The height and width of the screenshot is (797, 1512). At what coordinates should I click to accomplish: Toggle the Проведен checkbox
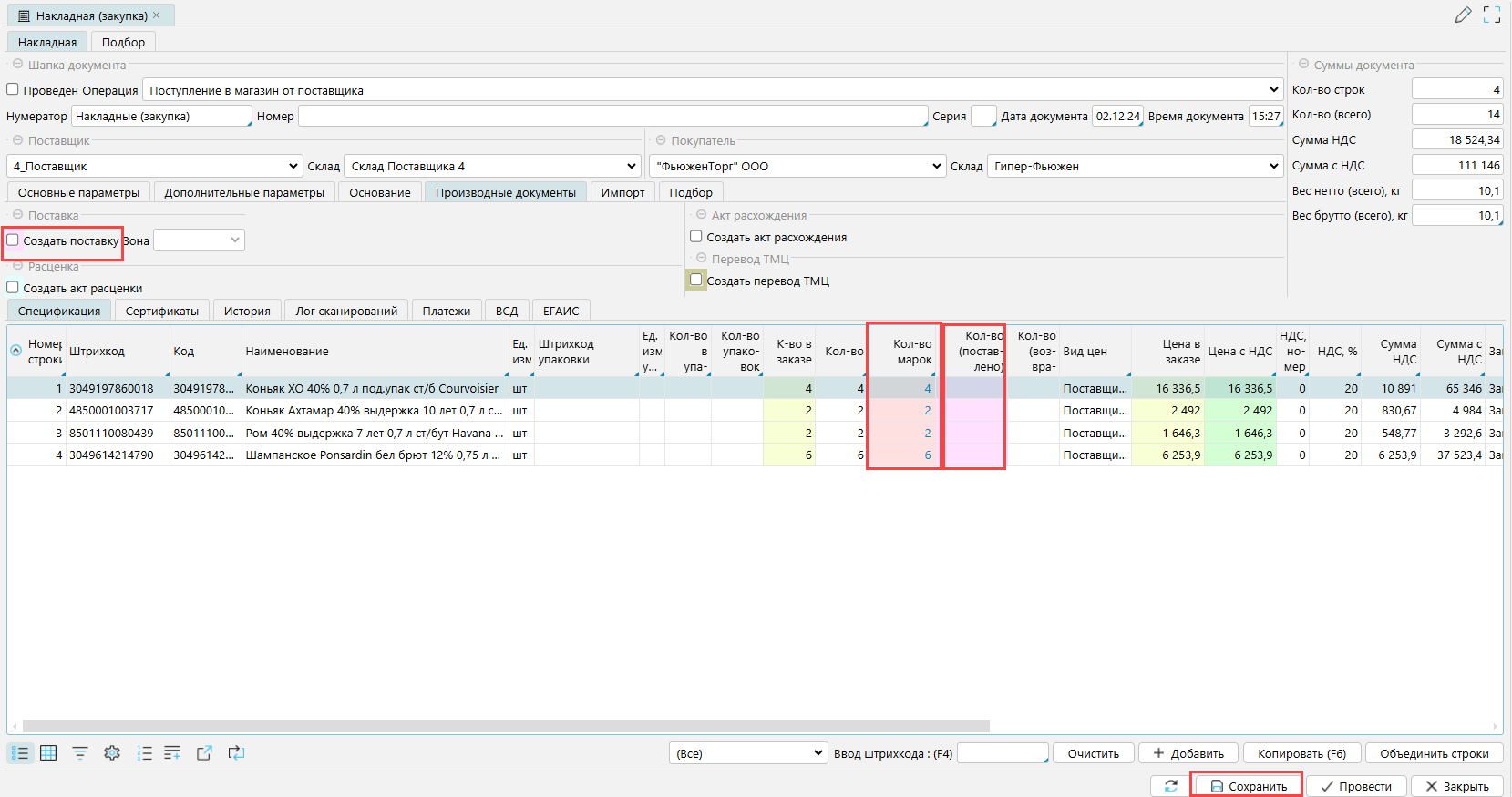pos(13,90)
